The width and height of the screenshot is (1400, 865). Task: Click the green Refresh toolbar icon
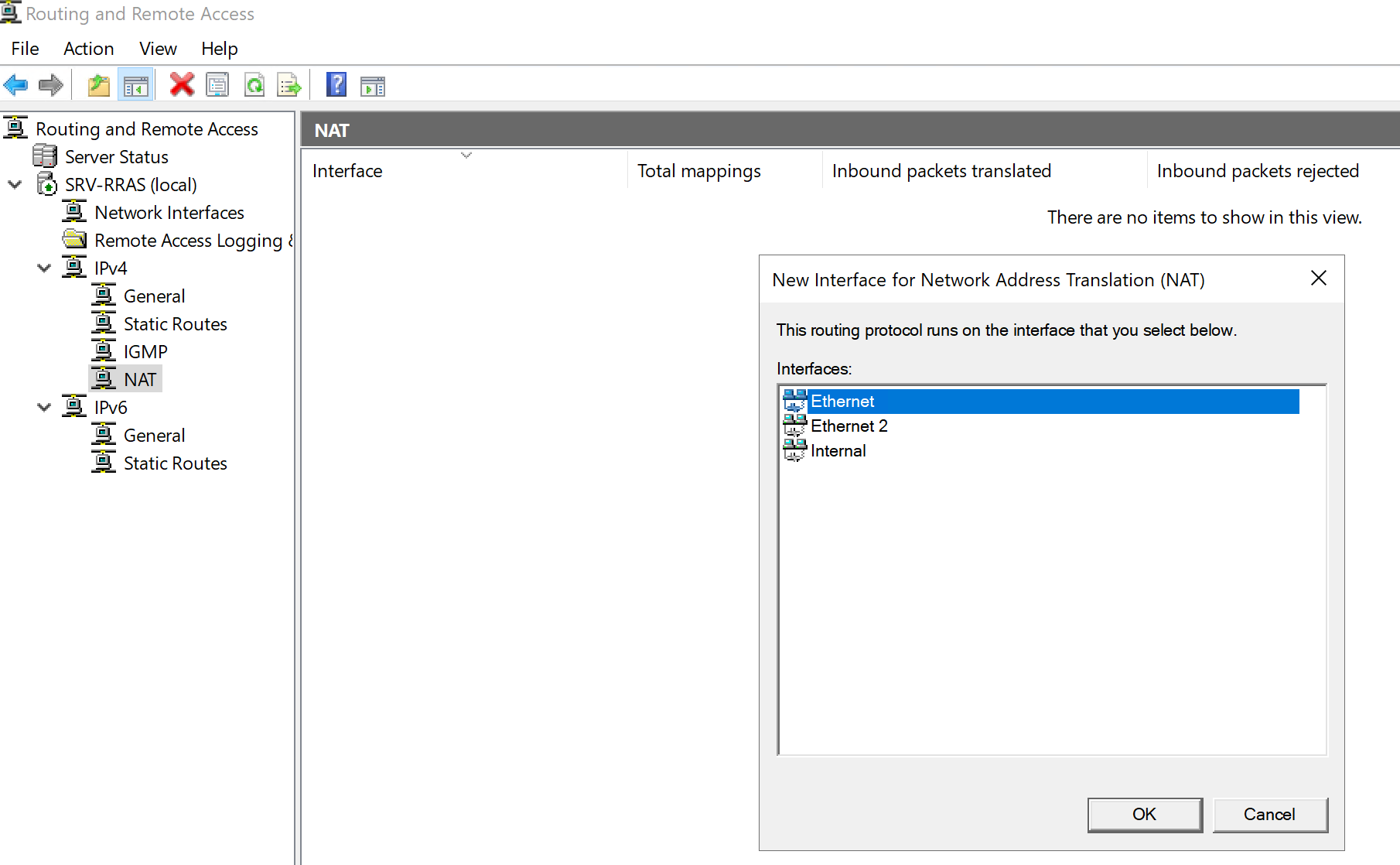coord(254,85)
